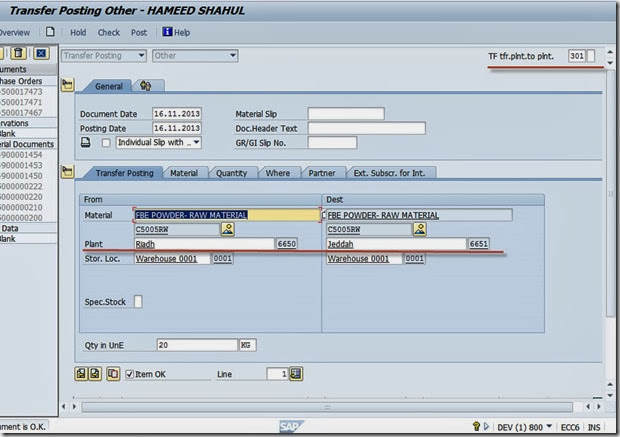This screenshot has width=620, height=437.
Task: Tick the print slip checkbox
Action: 106,143
